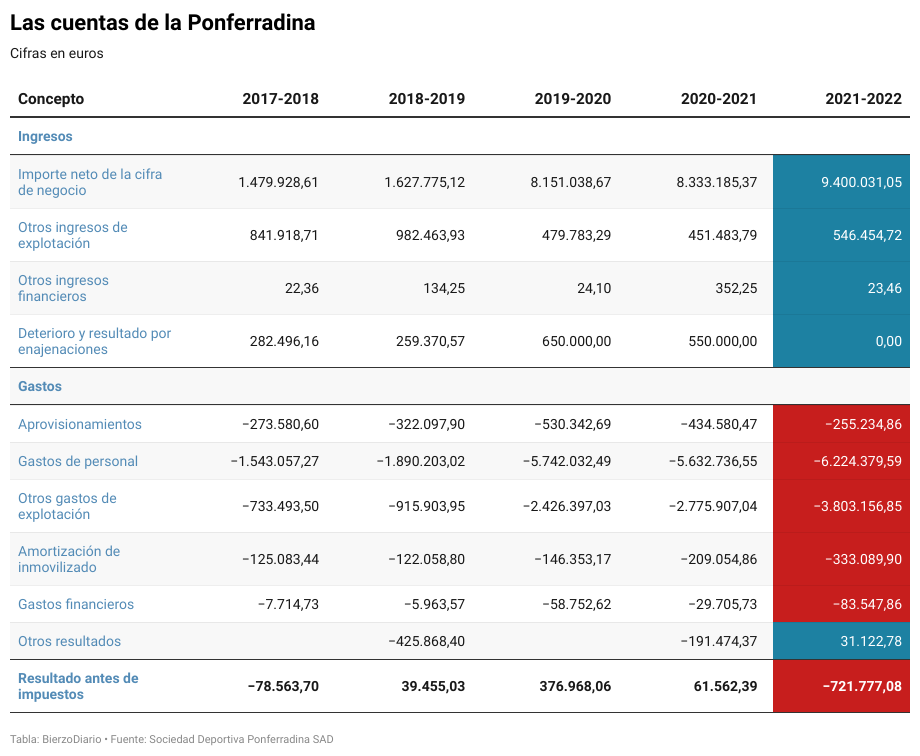This screenshot has height=756, width=920.
Task: Select the value −425.868,40
Action: [427, 641]
